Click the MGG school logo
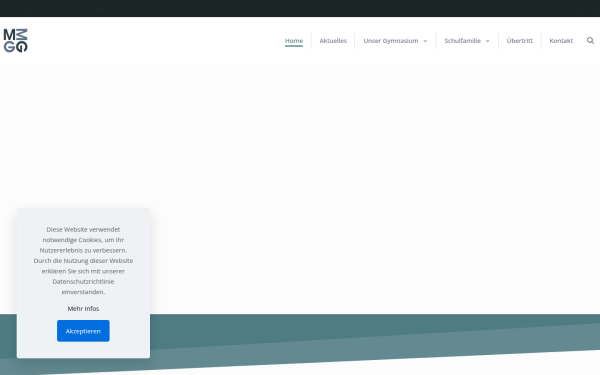The height and width of the screenshot is (375, 600). point(16,41)
